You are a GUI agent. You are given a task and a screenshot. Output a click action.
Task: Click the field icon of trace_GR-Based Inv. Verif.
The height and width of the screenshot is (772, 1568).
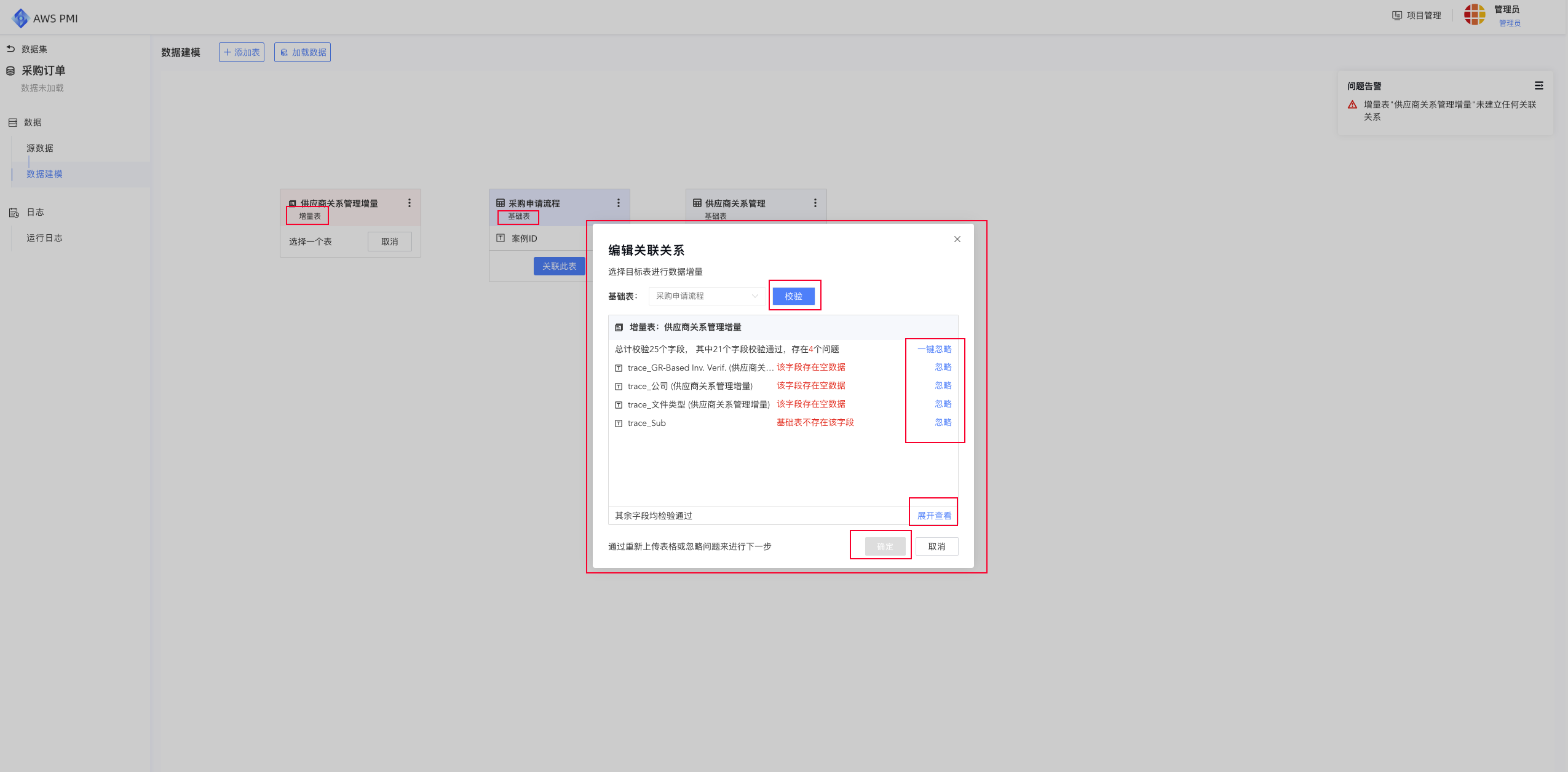619,368
